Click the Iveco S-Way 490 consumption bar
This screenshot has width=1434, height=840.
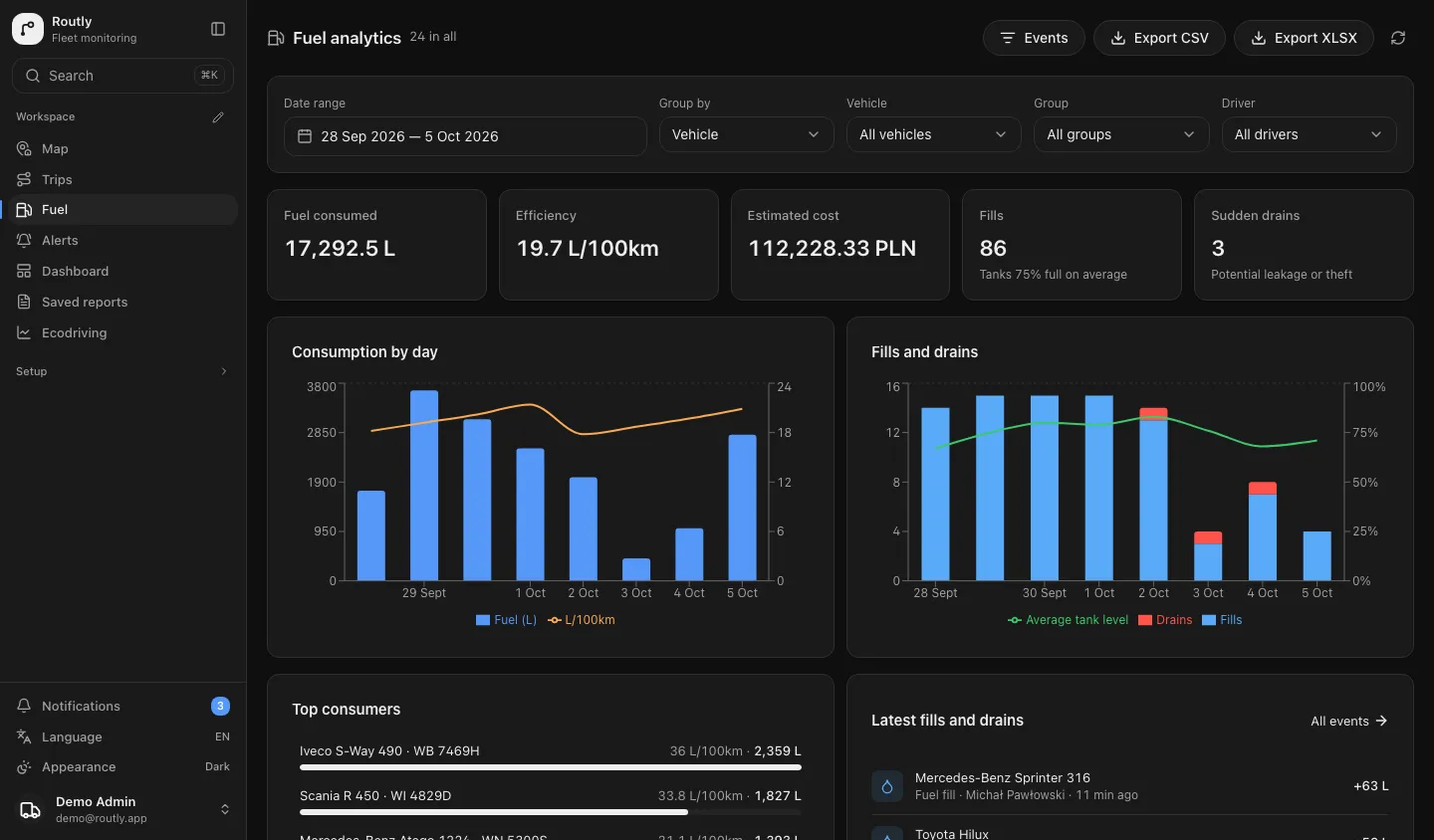(x=551, y=767)
